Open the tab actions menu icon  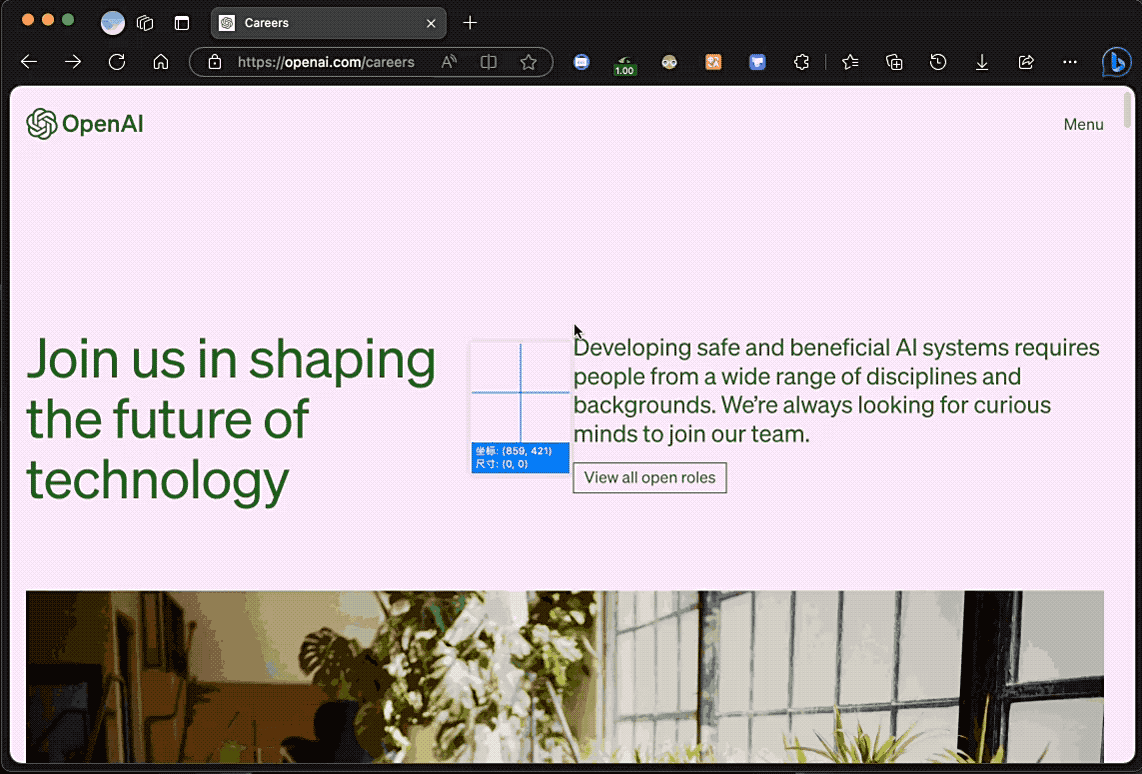point(182,23)
